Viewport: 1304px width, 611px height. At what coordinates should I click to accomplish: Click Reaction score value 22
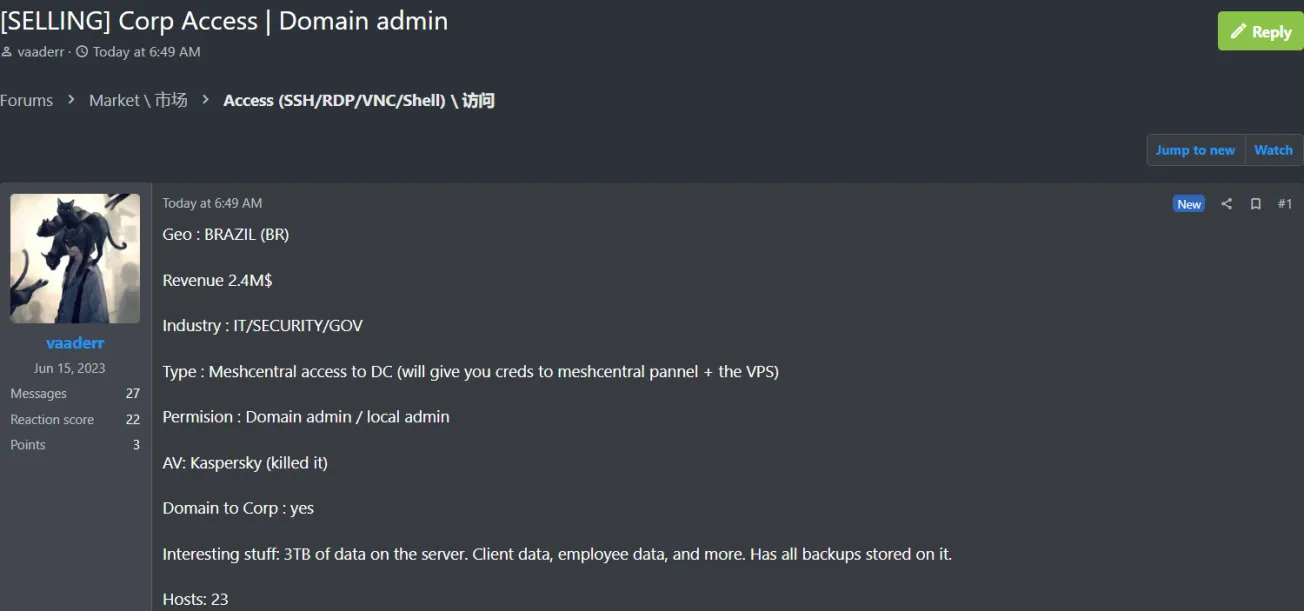132,420
